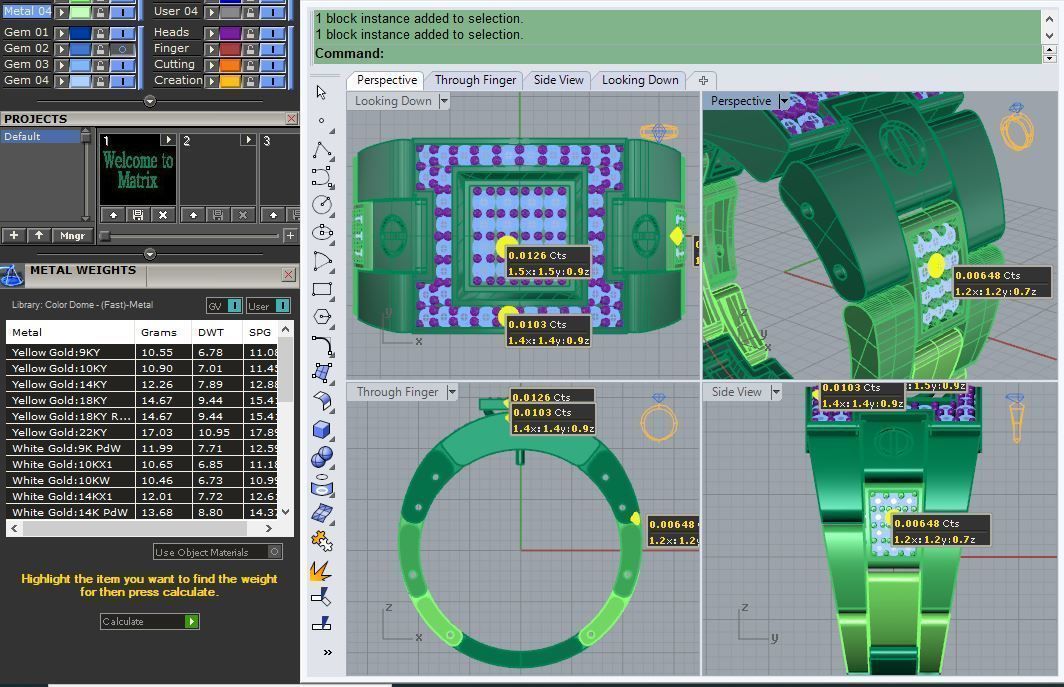
Task: Choose the Explode tool
Action: (321, 571)
